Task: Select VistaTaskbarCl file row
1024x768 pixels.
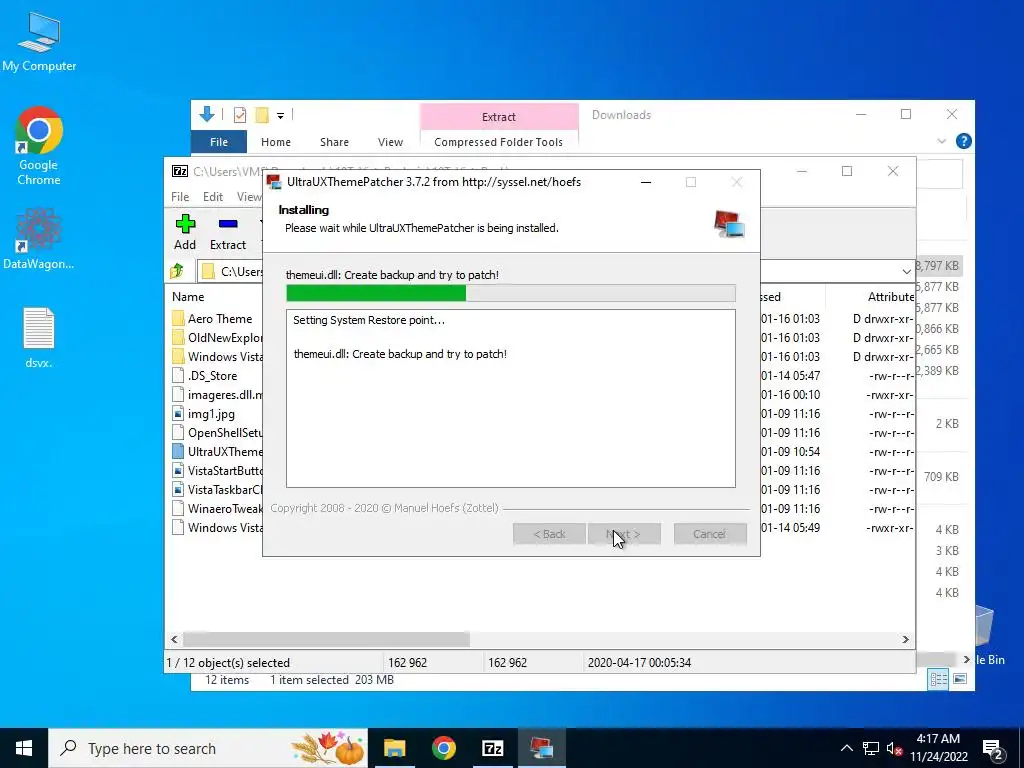Action: 217,489
